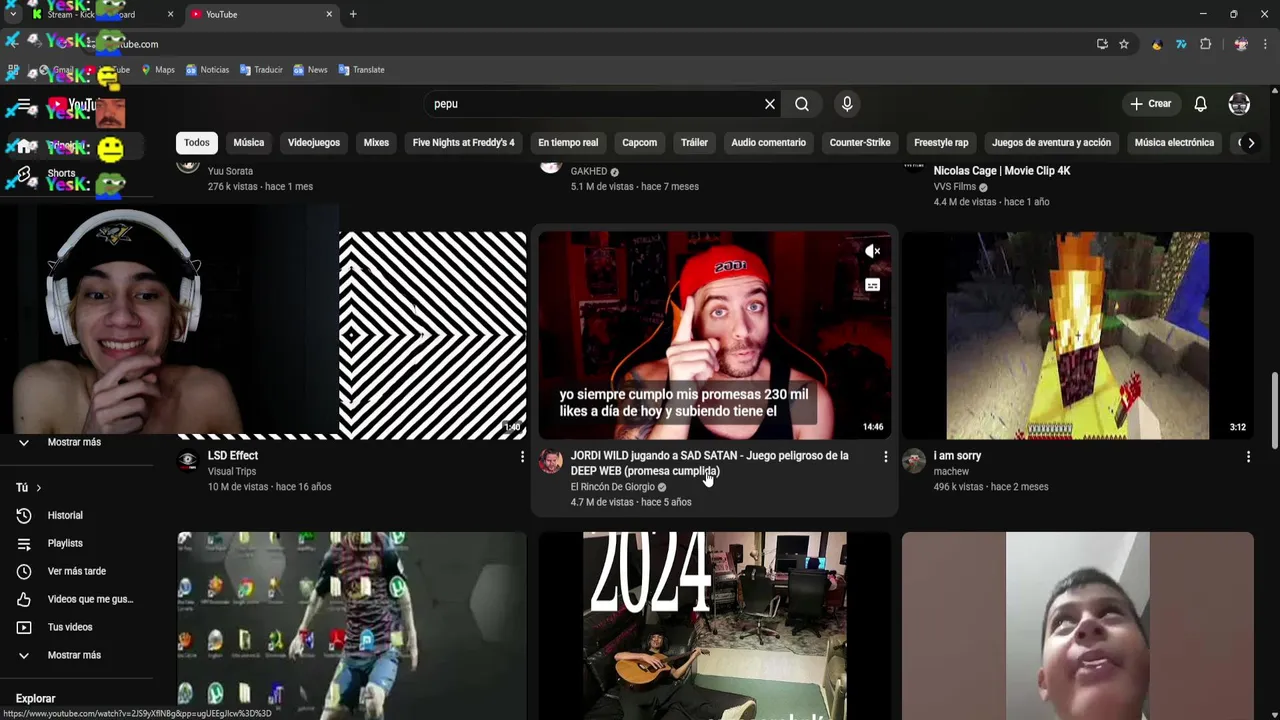
Task: Click the install app icon in address bar
Action: click(x=1102, y=44)
